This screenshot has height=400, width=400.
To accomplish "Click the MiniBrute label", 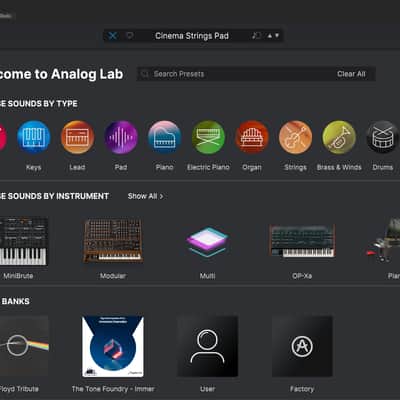I will tap(18, 276).
